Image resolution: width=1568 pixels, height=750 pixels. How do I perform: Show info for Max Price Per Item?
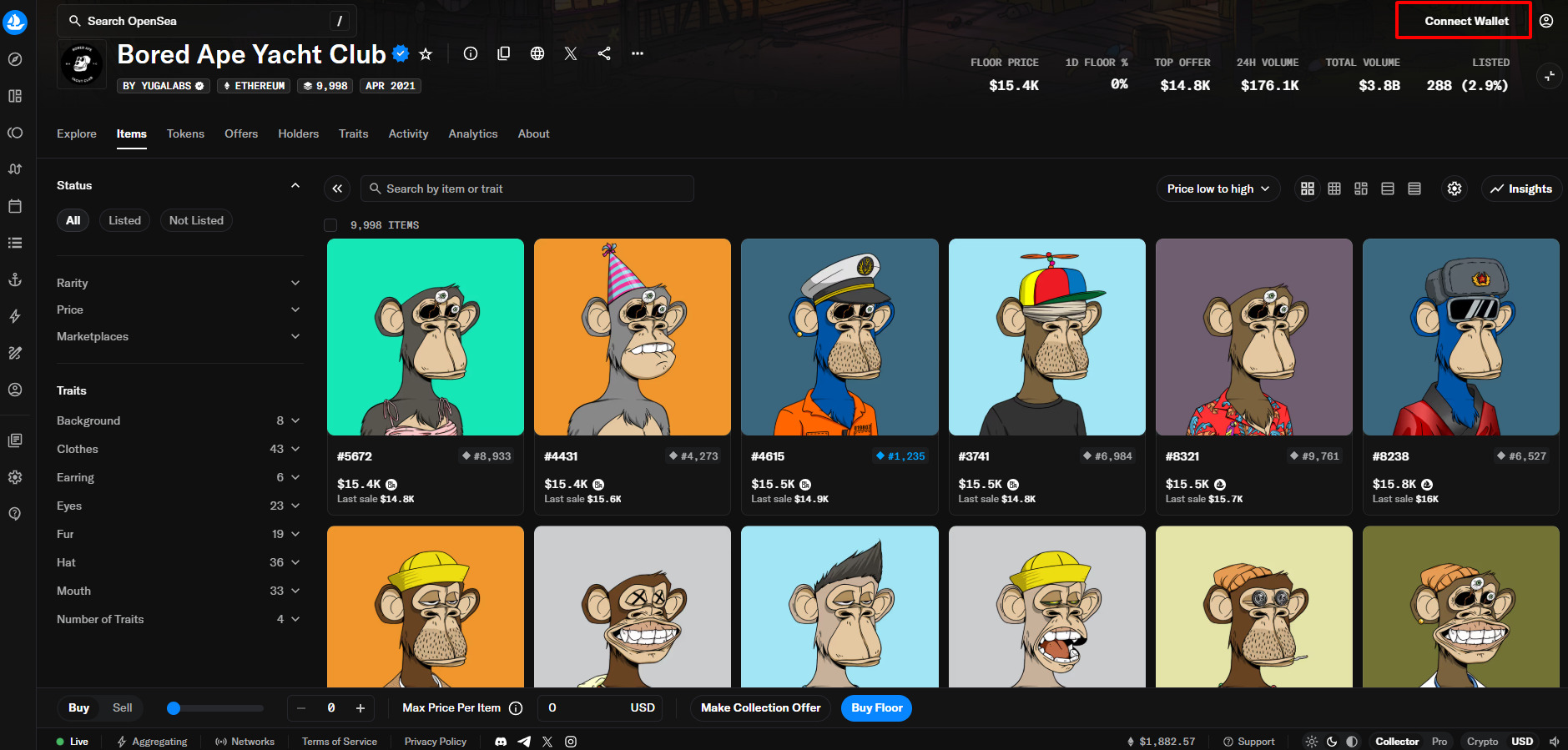point(516,708)
